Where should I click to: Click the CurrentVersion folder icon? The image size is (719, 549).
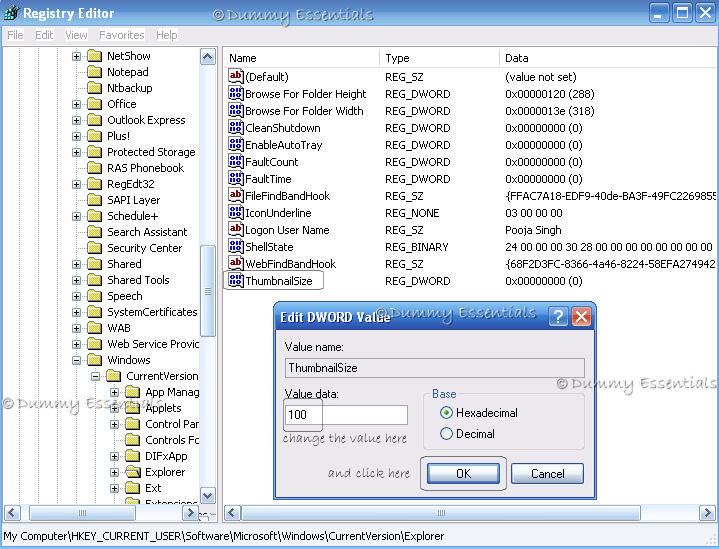[x=114, y=376]
